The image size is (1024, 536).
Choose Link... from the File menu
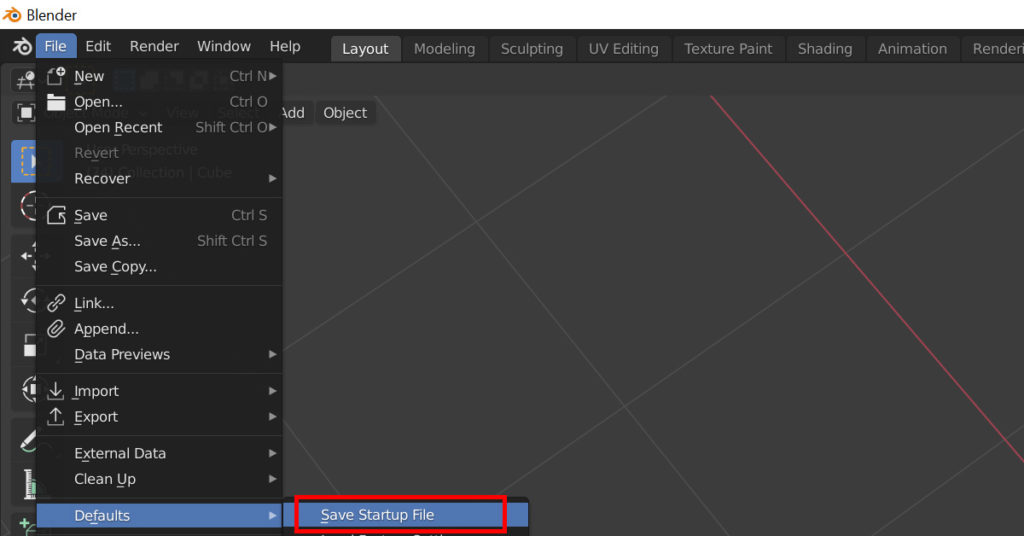(x=159, y=303)
